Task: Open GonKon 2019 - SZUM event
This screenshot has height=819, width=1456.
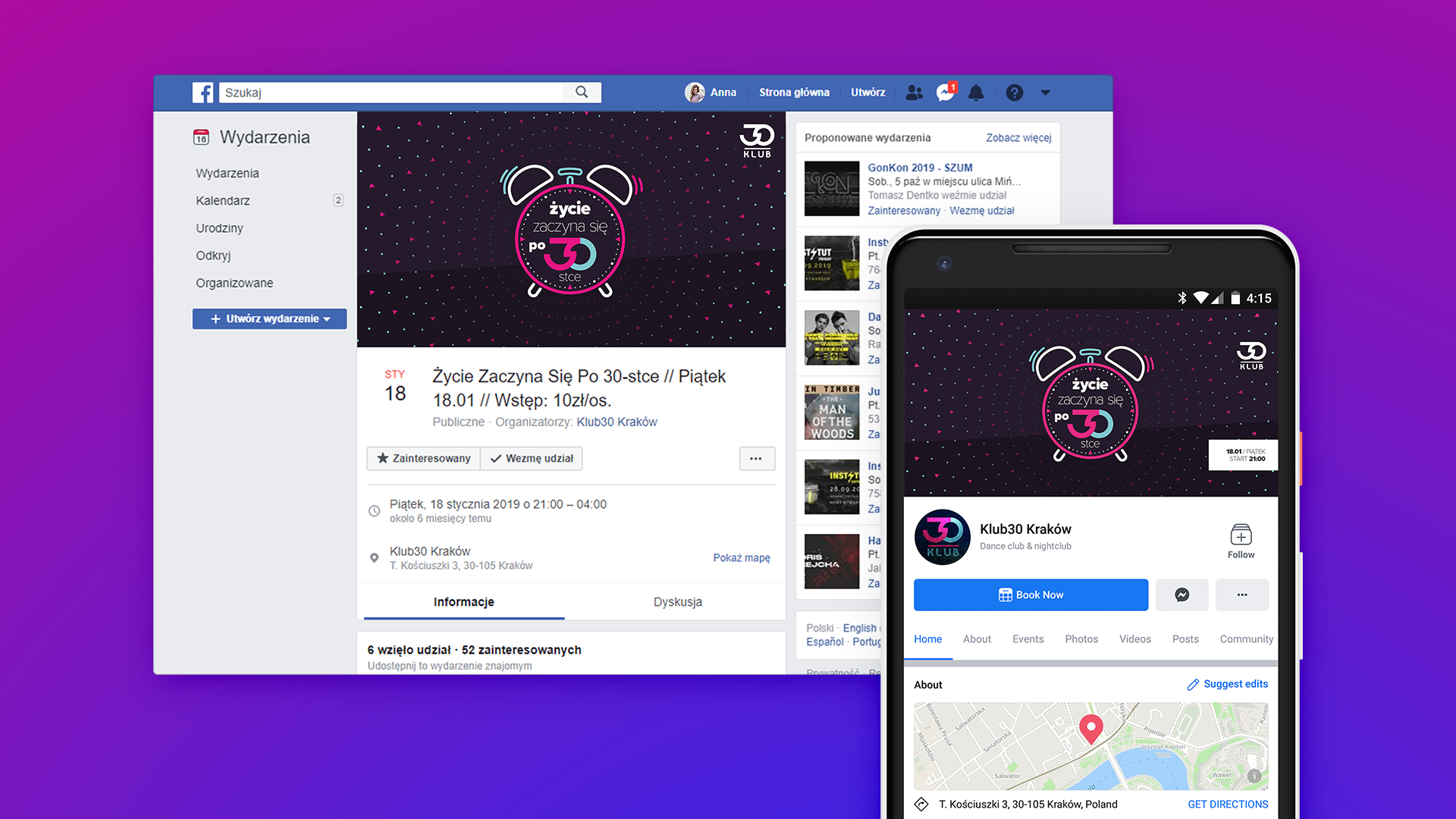Action: (x=920, y=168)
